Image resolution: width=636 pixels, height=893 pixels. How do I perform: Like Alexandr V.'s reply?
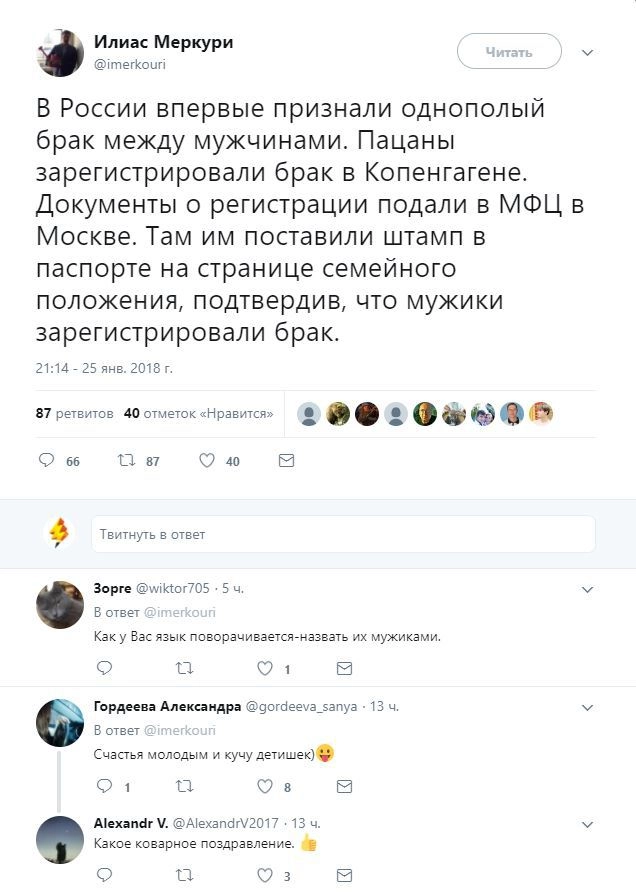[265, 876]
